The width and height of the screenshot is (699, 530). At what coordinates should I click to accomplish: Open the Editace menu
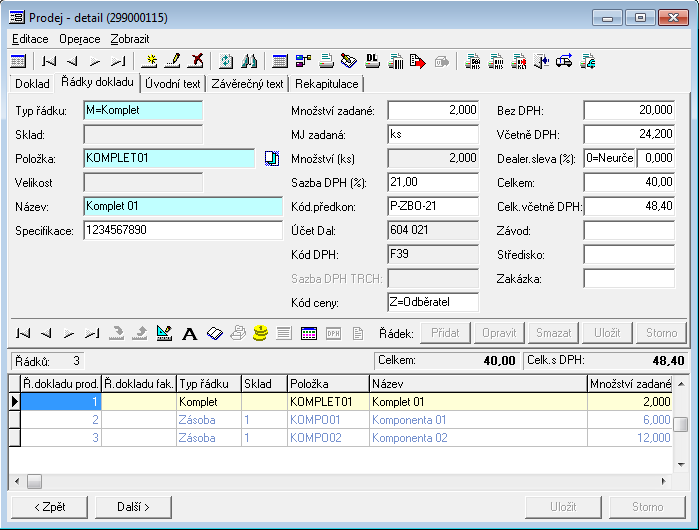pyautogui.click(x=30, y=39)
